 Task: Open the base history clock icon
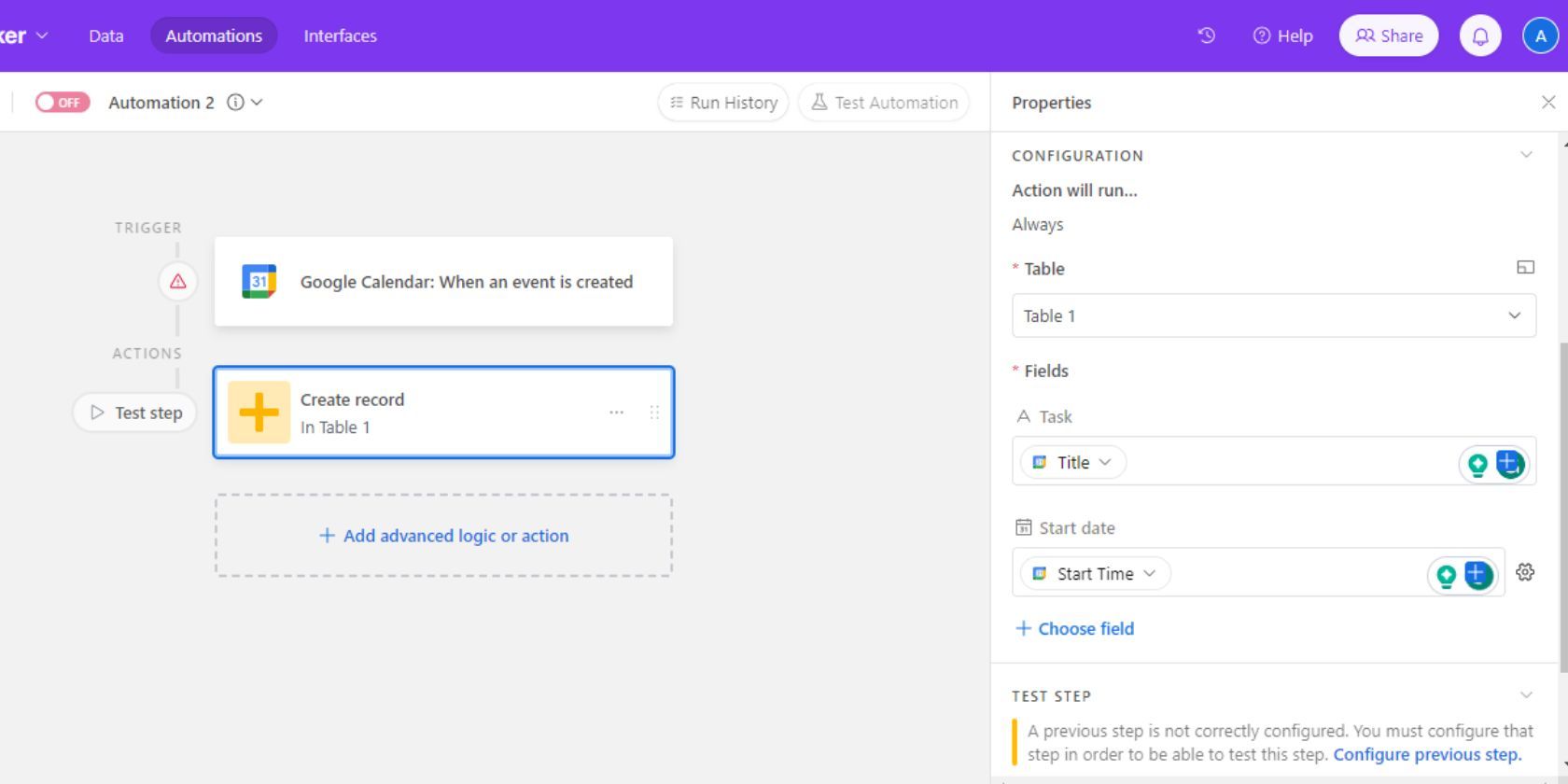pos(1206,35)
